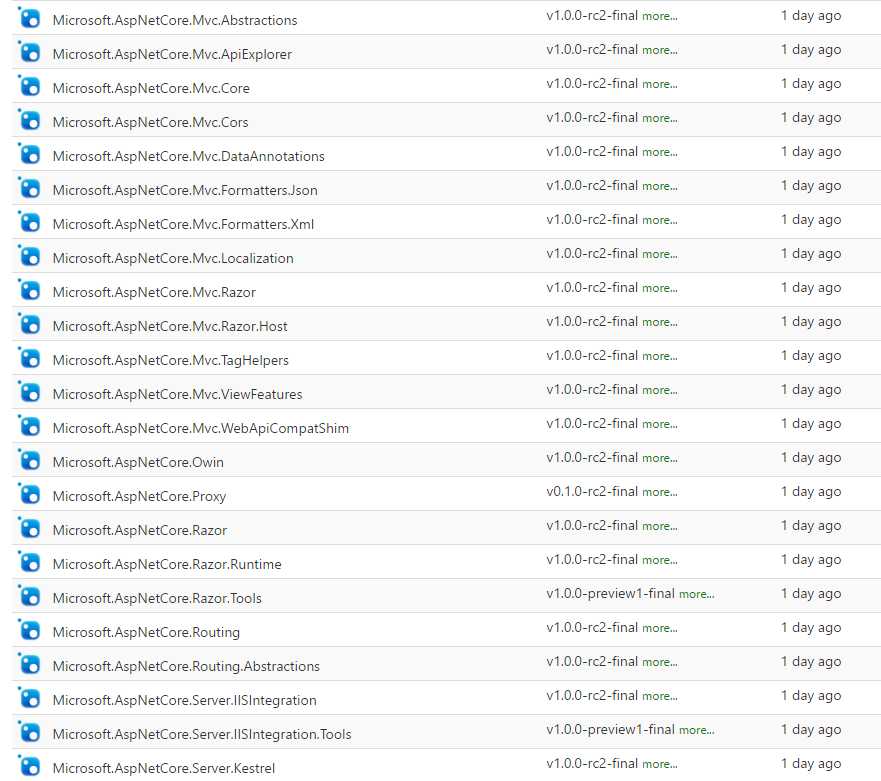Click the package icon beside Microsoft.AspNetCore.Mvc.ViewFeatures

[30, 393]
